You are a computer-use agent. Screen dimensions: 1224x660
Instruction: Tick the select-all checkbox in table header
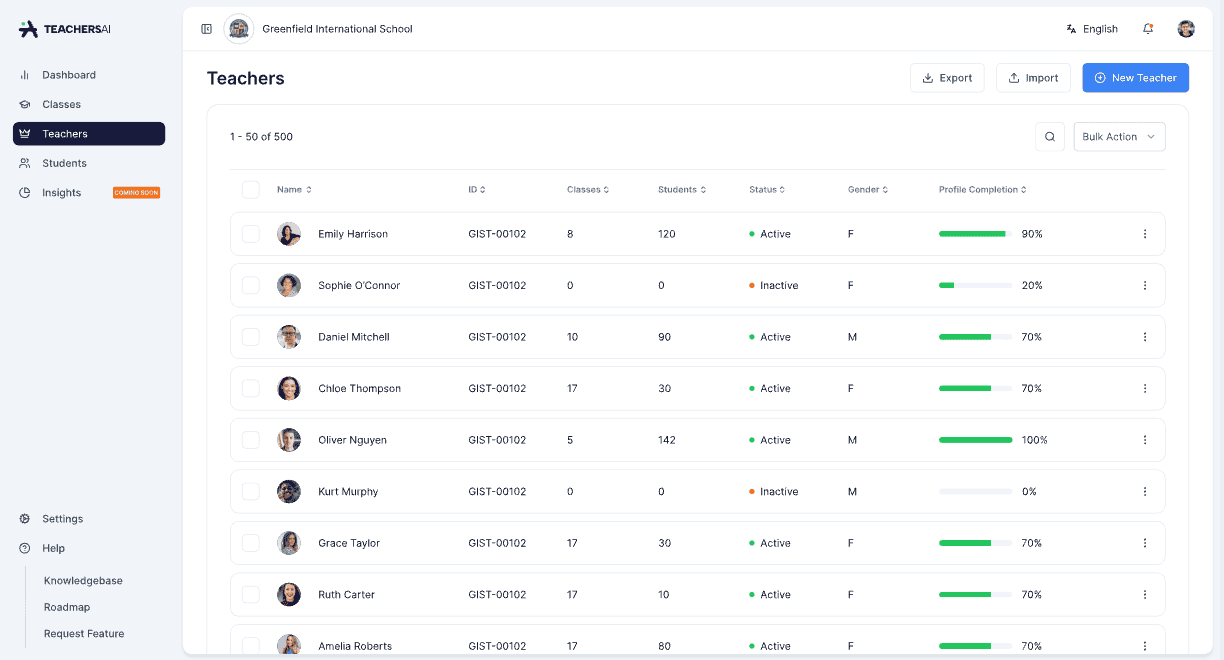pos(250,190)
